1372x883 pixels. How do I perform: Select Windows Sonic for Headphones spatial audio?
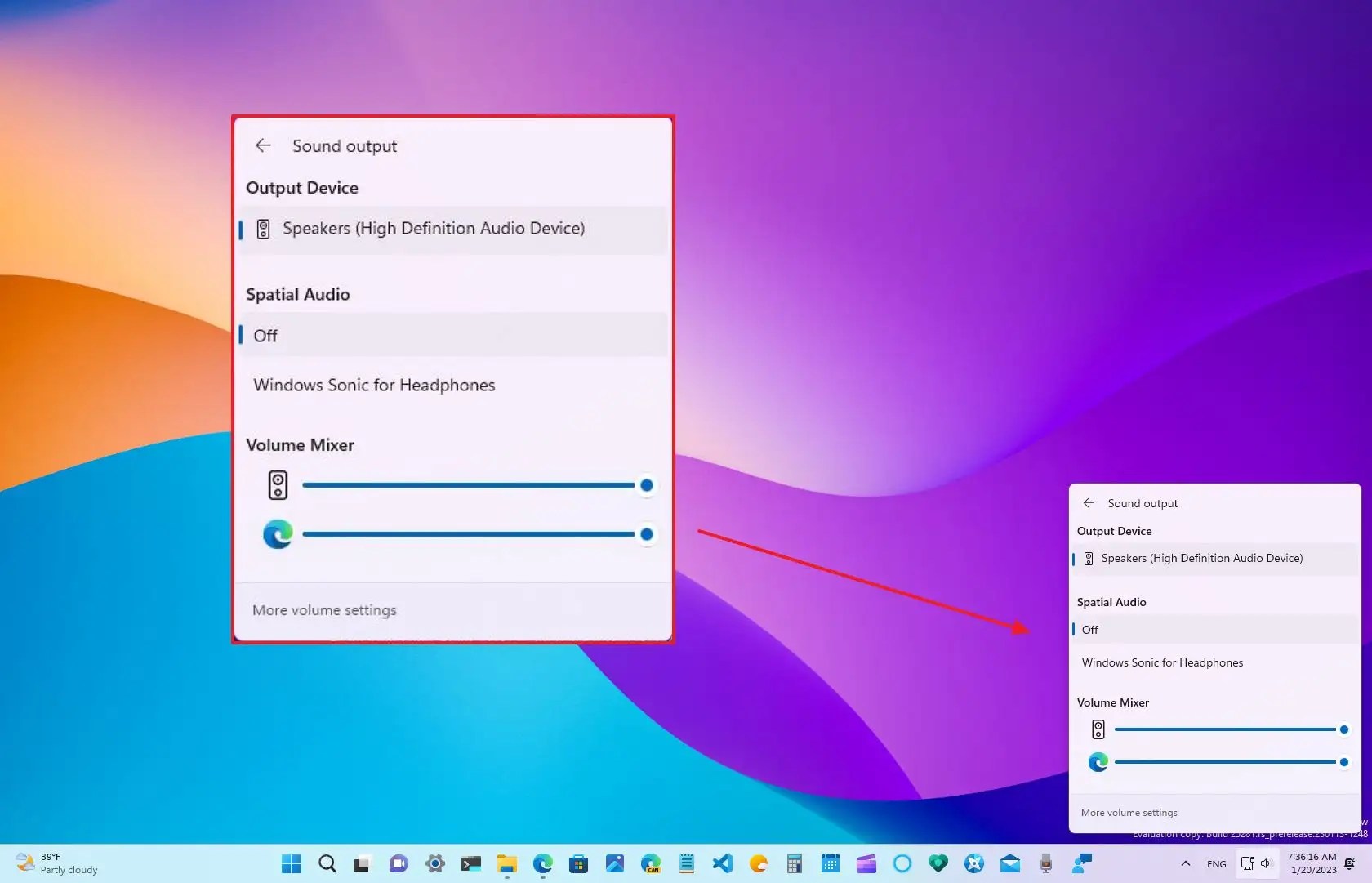(x=374, y=385)
